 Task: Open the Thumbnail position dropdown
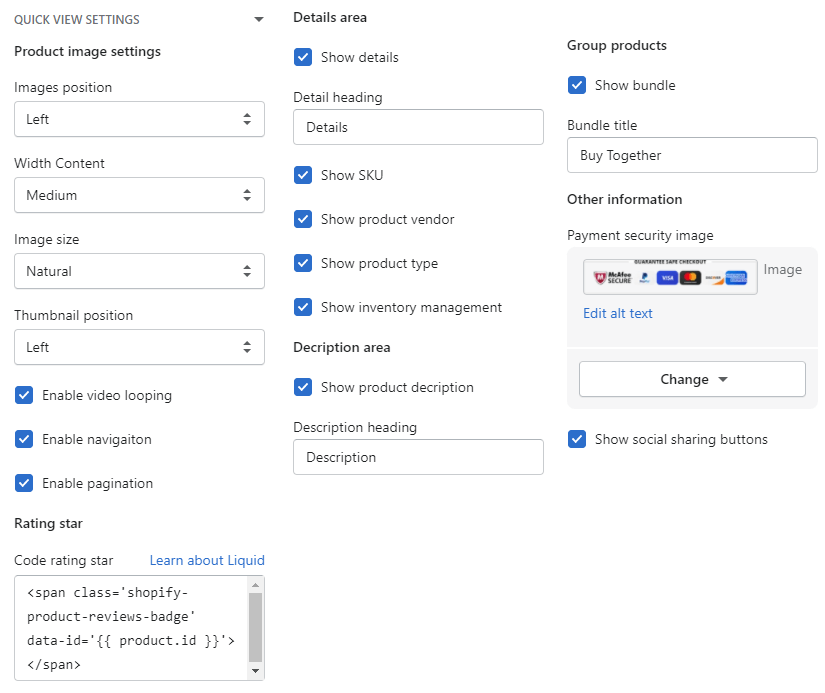139,347
